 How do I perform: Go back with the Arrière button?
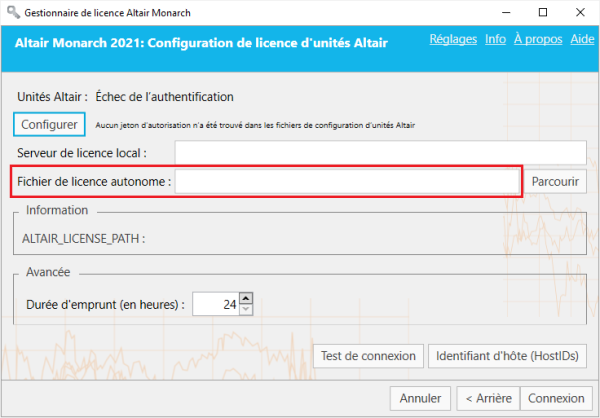click(487, 398)
